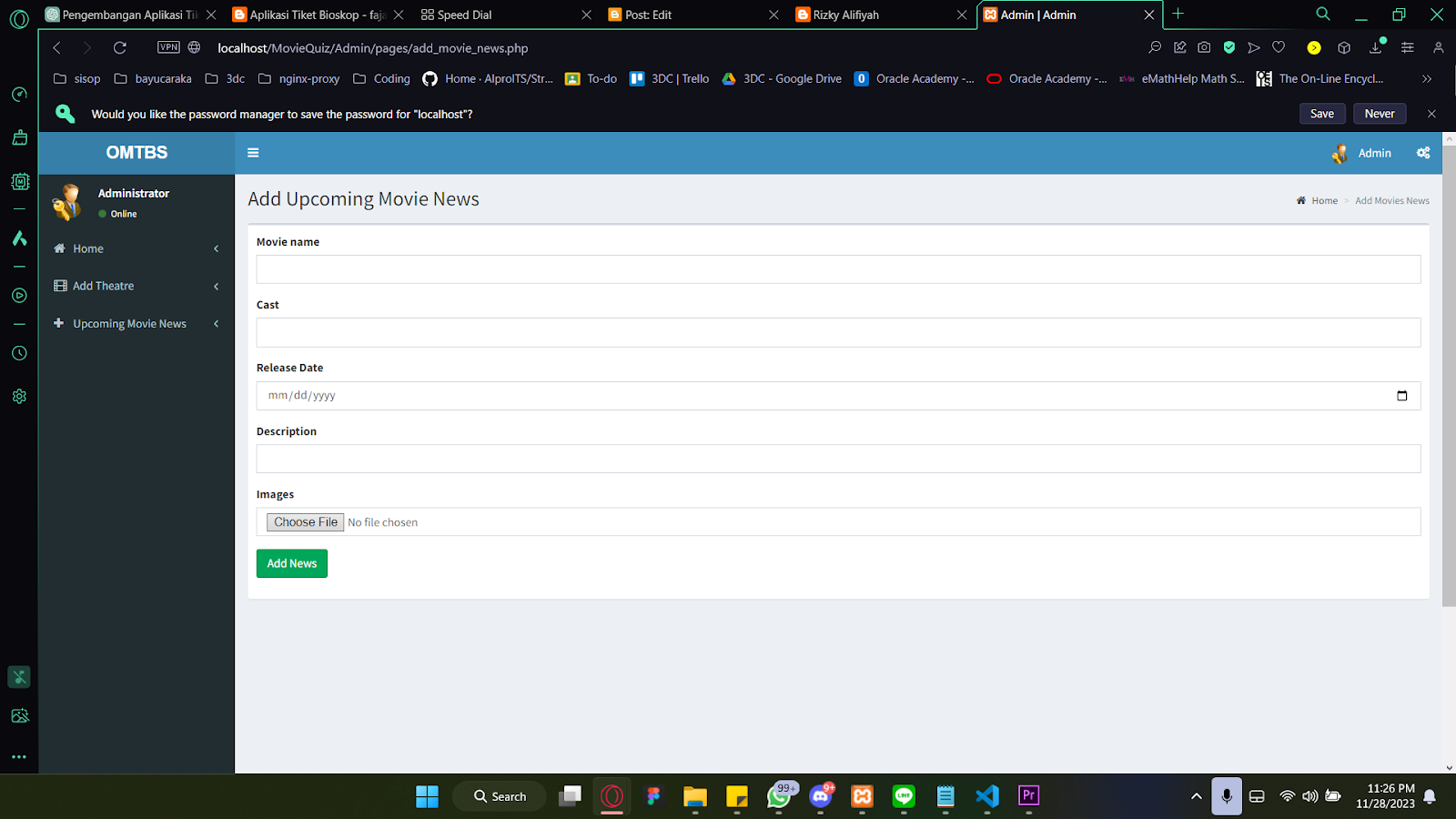Follow the Home breadcrumb link
The height and width of the screenshot is (819, 1456).
pyautogui.click(x=1324, y=201)
